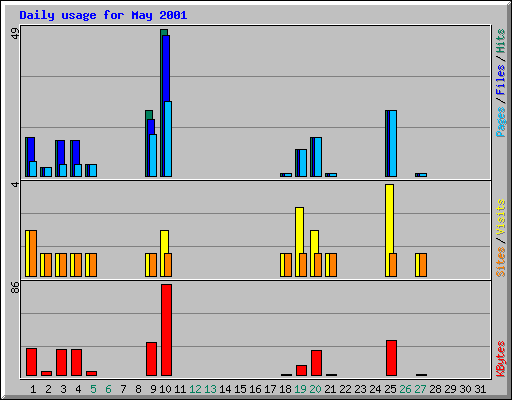The width and height of the screenshot is (512, 400).
Task: Click the cyan Pages bar for day 20
Action: click(318, 157)
